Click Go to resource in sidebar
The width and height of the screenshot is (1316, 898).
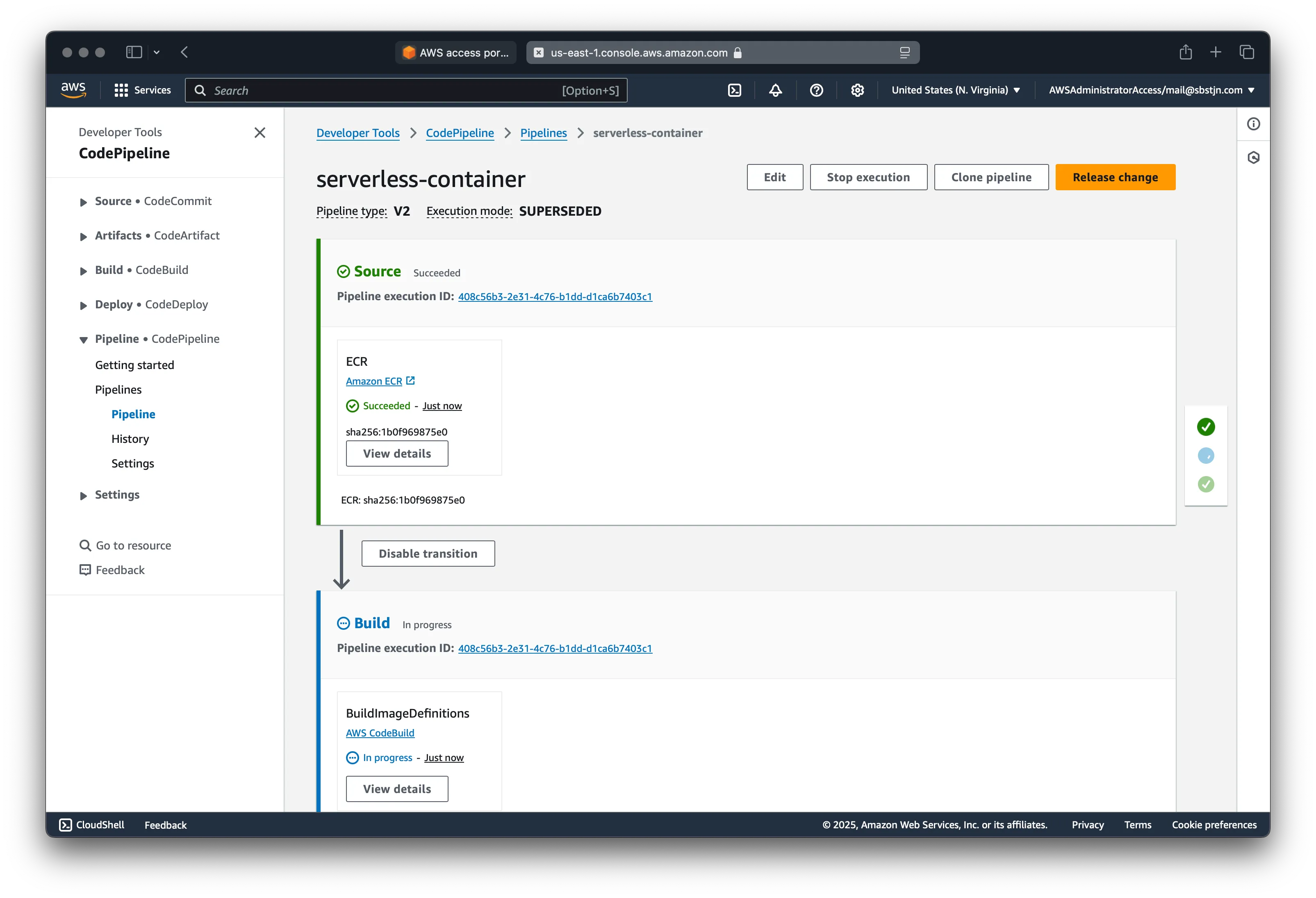[133, 545]
